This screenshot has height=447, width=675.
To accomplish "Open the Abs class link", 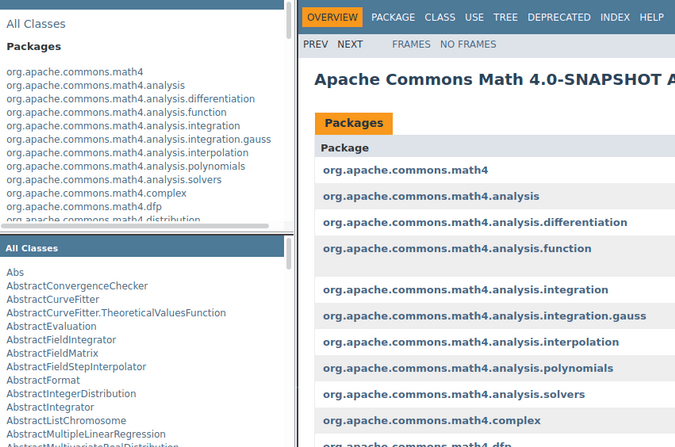I will (x=15, y=272).
